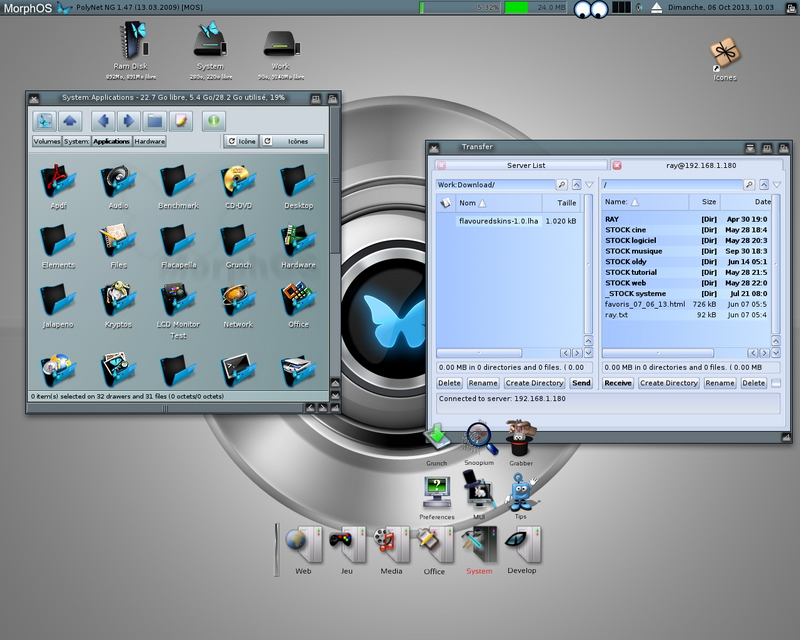Browse local path with magnifier button

(561, 185)
